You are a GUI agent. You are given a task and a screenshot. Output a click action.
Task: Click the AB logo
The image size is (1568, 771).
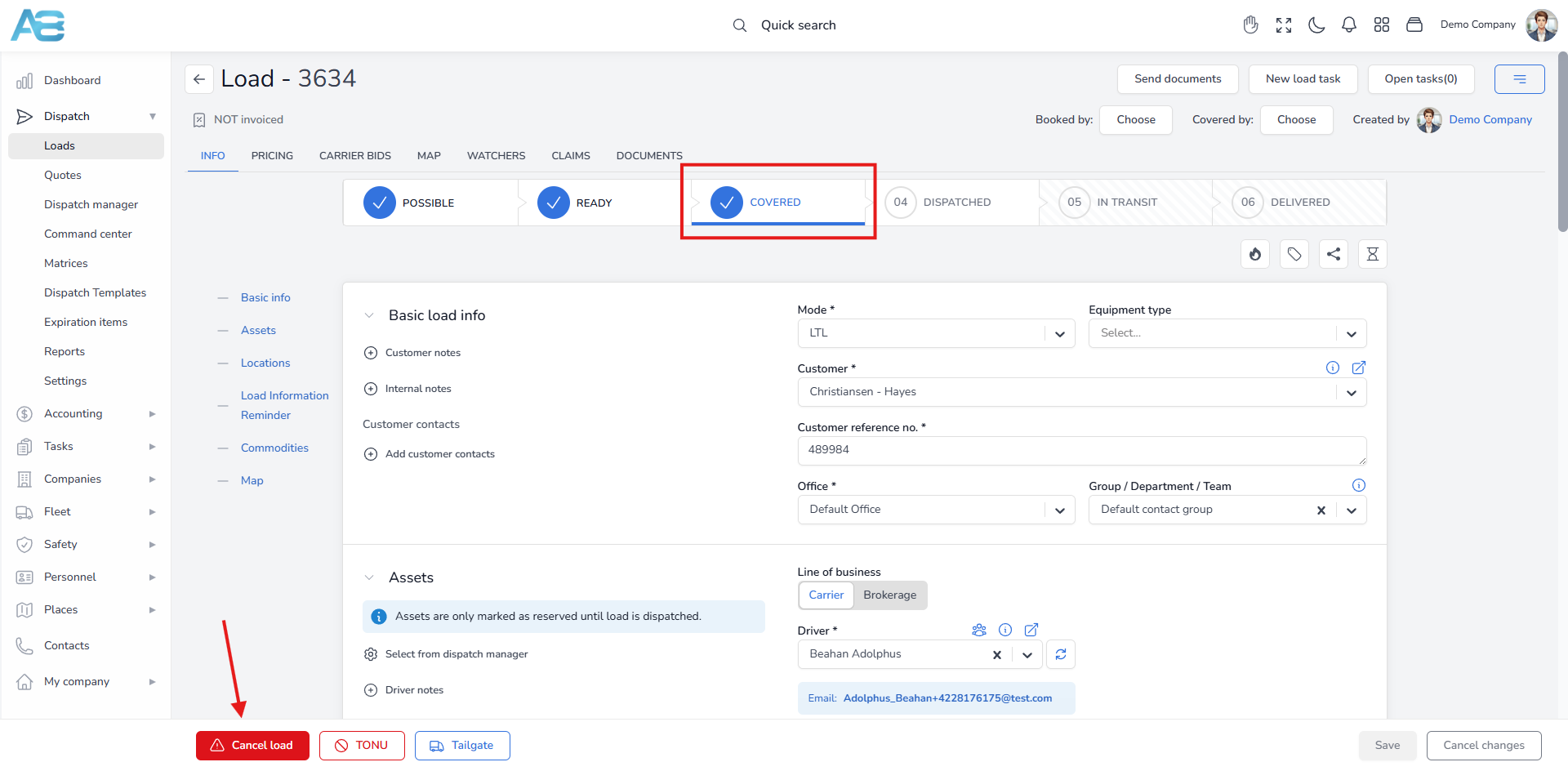(38, 25)
